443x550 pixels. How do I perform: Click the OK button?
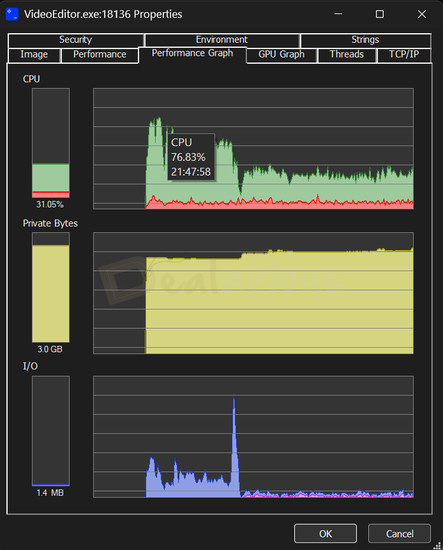pos(325,534)
